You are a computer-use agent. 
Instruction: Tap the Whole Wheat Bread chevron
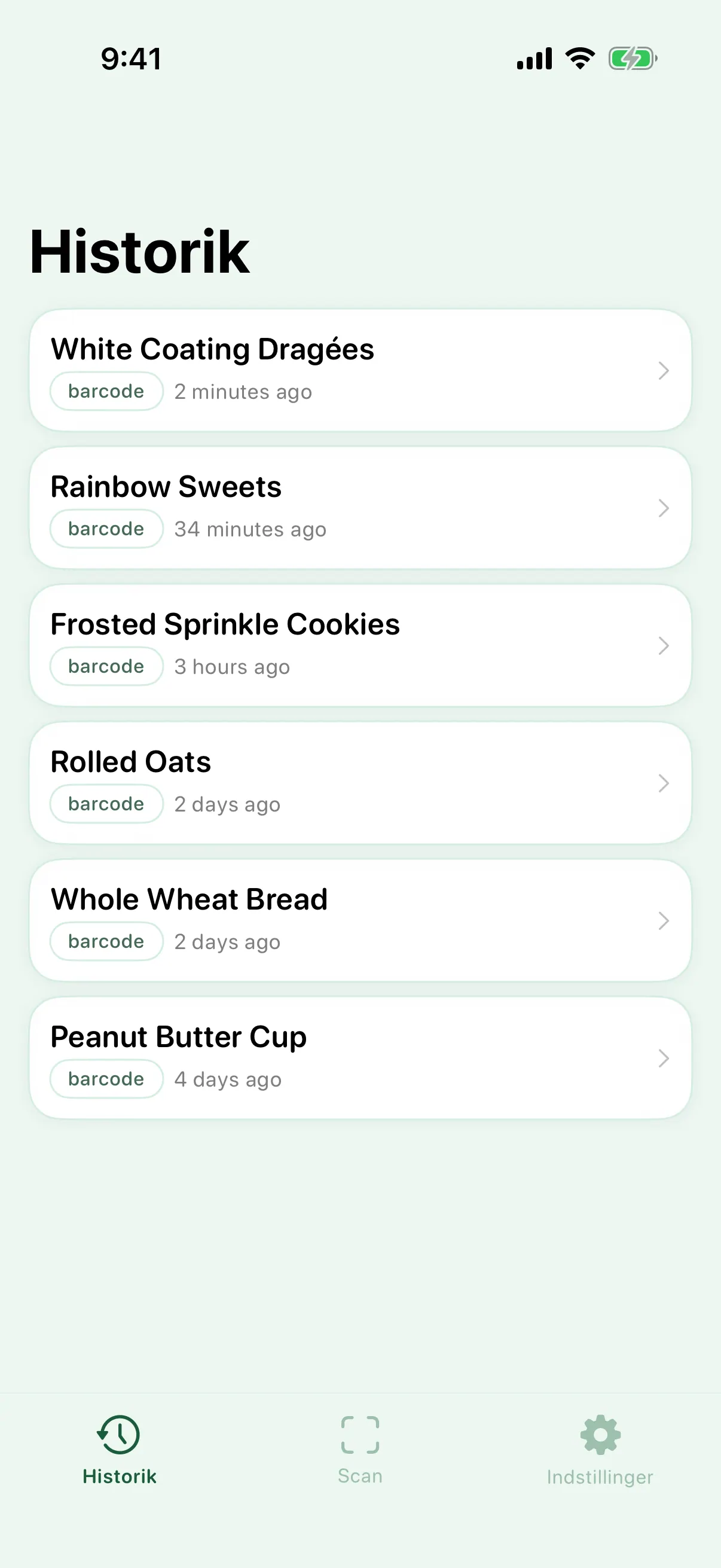pyautogui.click(x=664, y=920)
